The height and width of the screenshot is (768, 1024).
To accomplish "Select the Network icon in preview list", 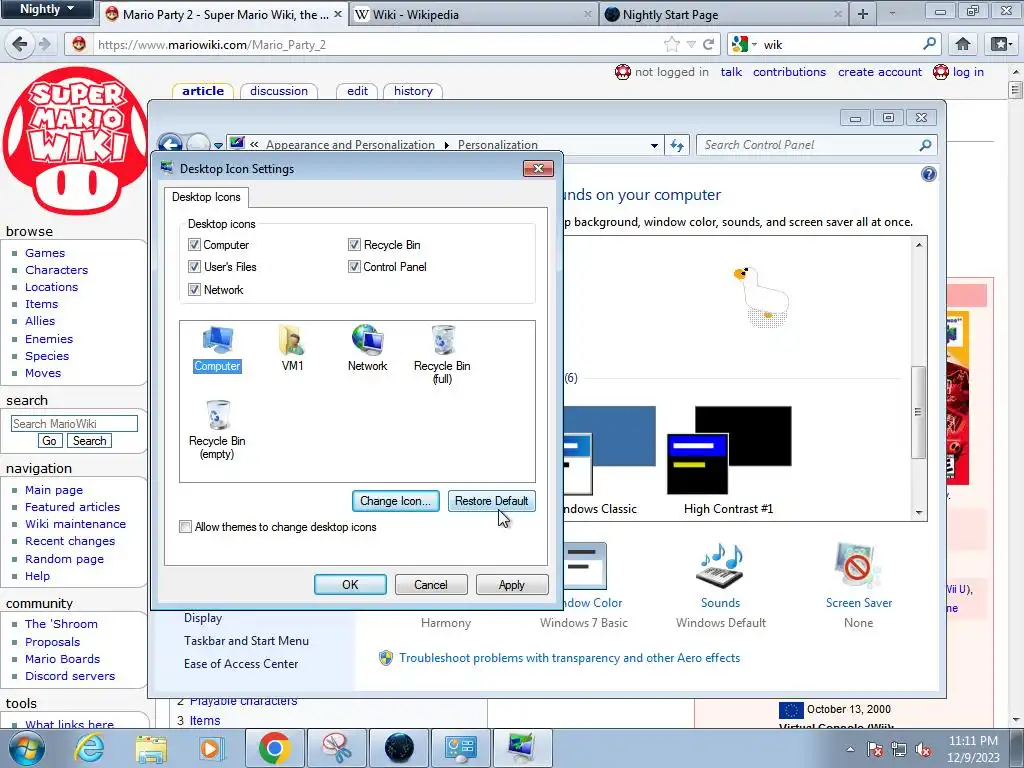I will (367, 349).
